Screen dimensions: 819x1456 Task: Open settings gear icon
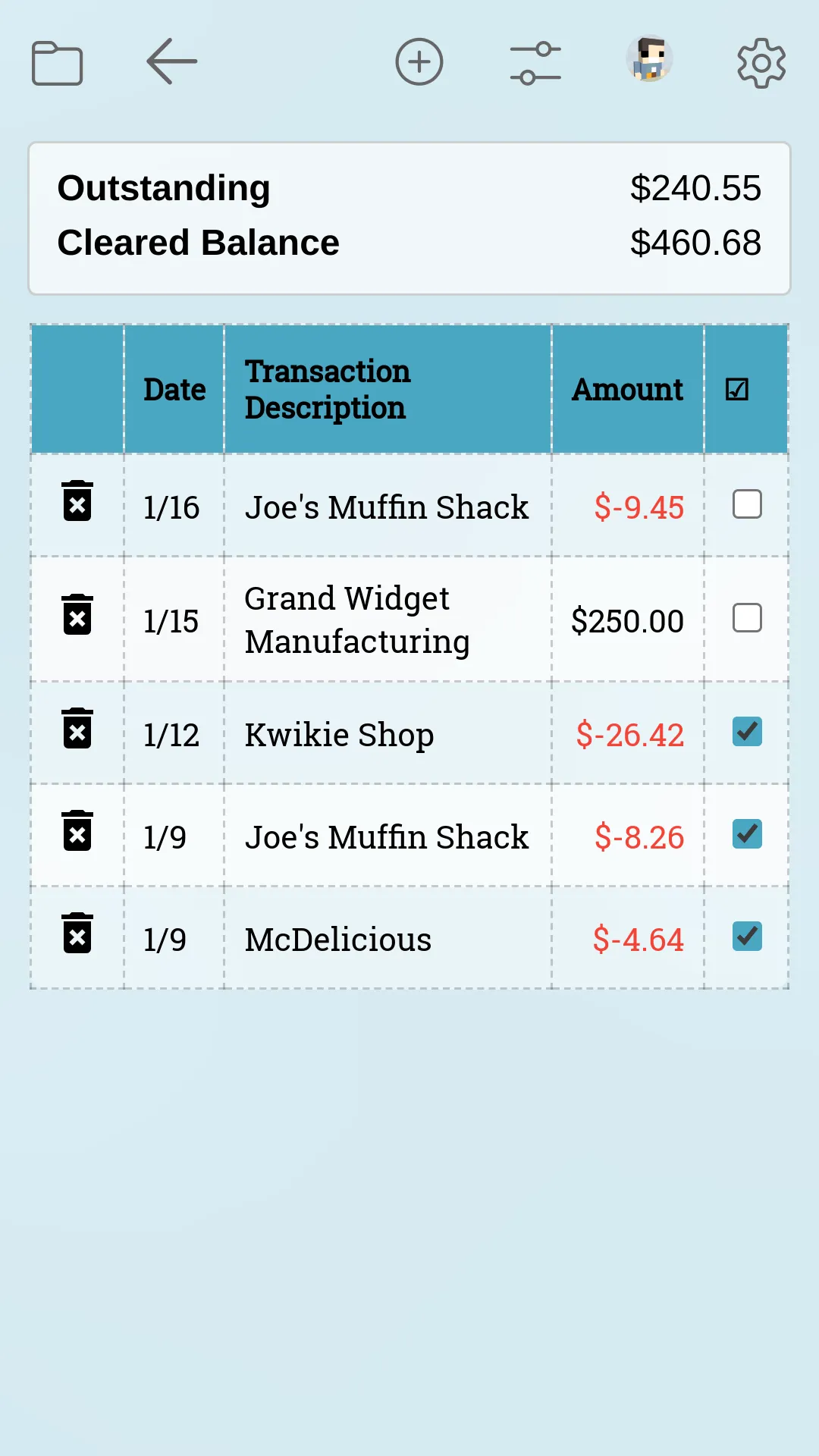coord(761,63)
